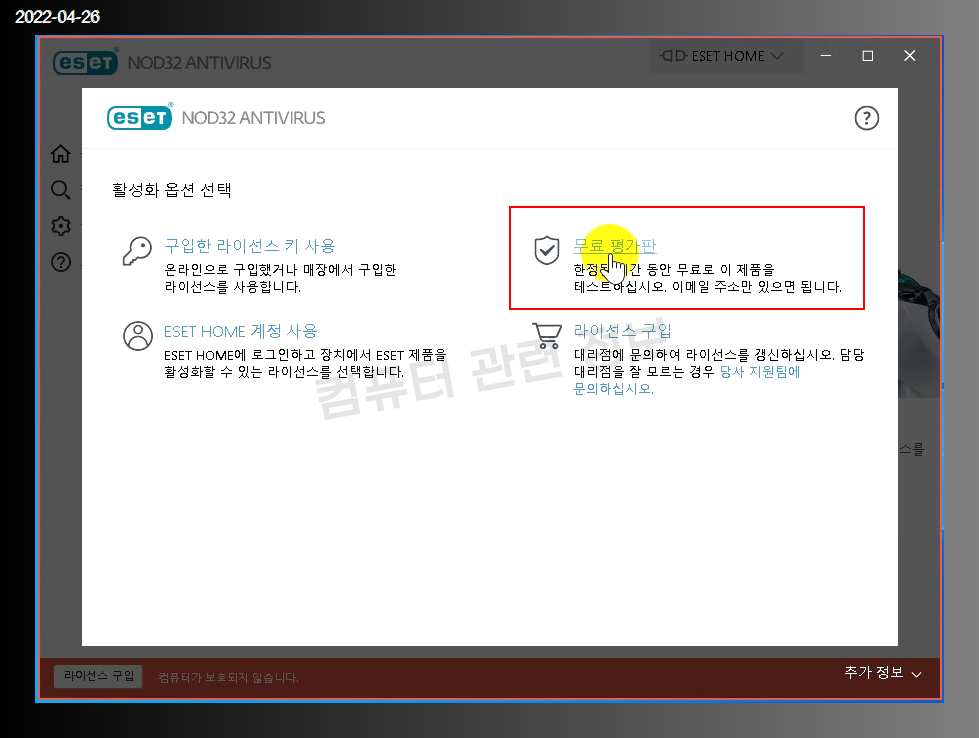Open the help question mark in dialog header
This screenshot has width=979, height=738.
[x=867, y=118]
